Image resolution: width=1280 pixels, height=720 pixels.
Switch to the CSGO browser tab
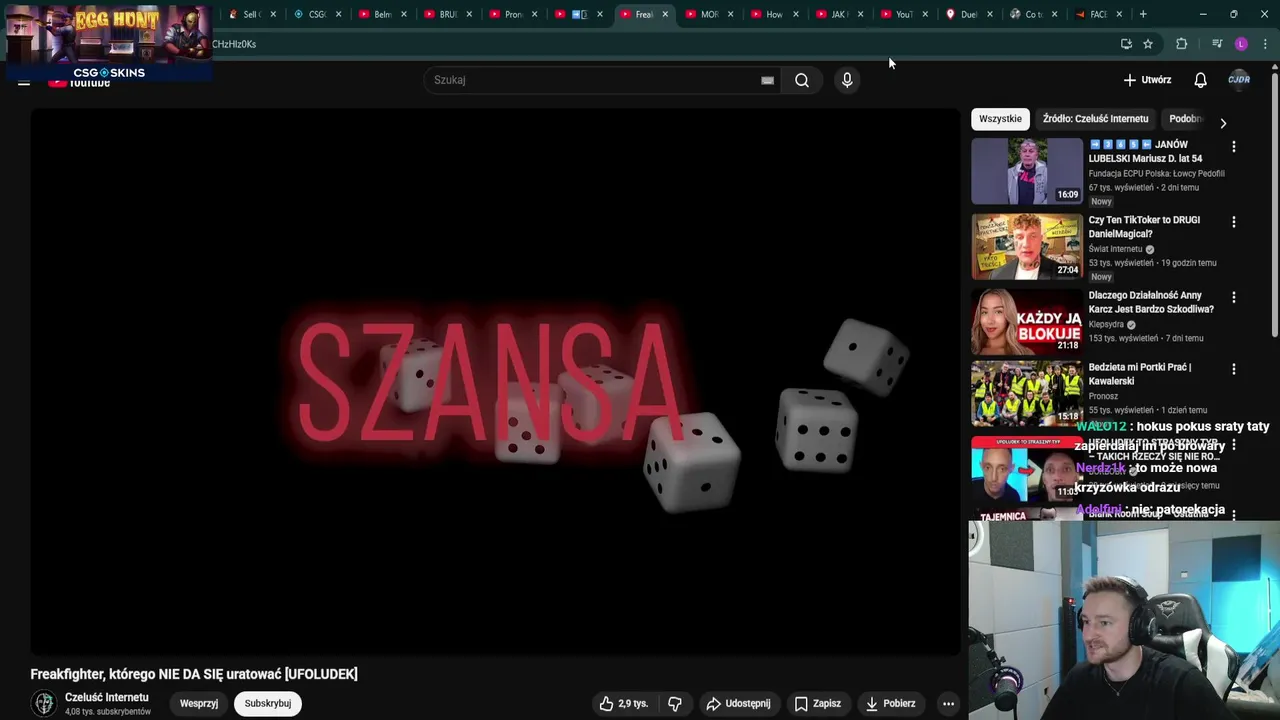tap(316, 14)
